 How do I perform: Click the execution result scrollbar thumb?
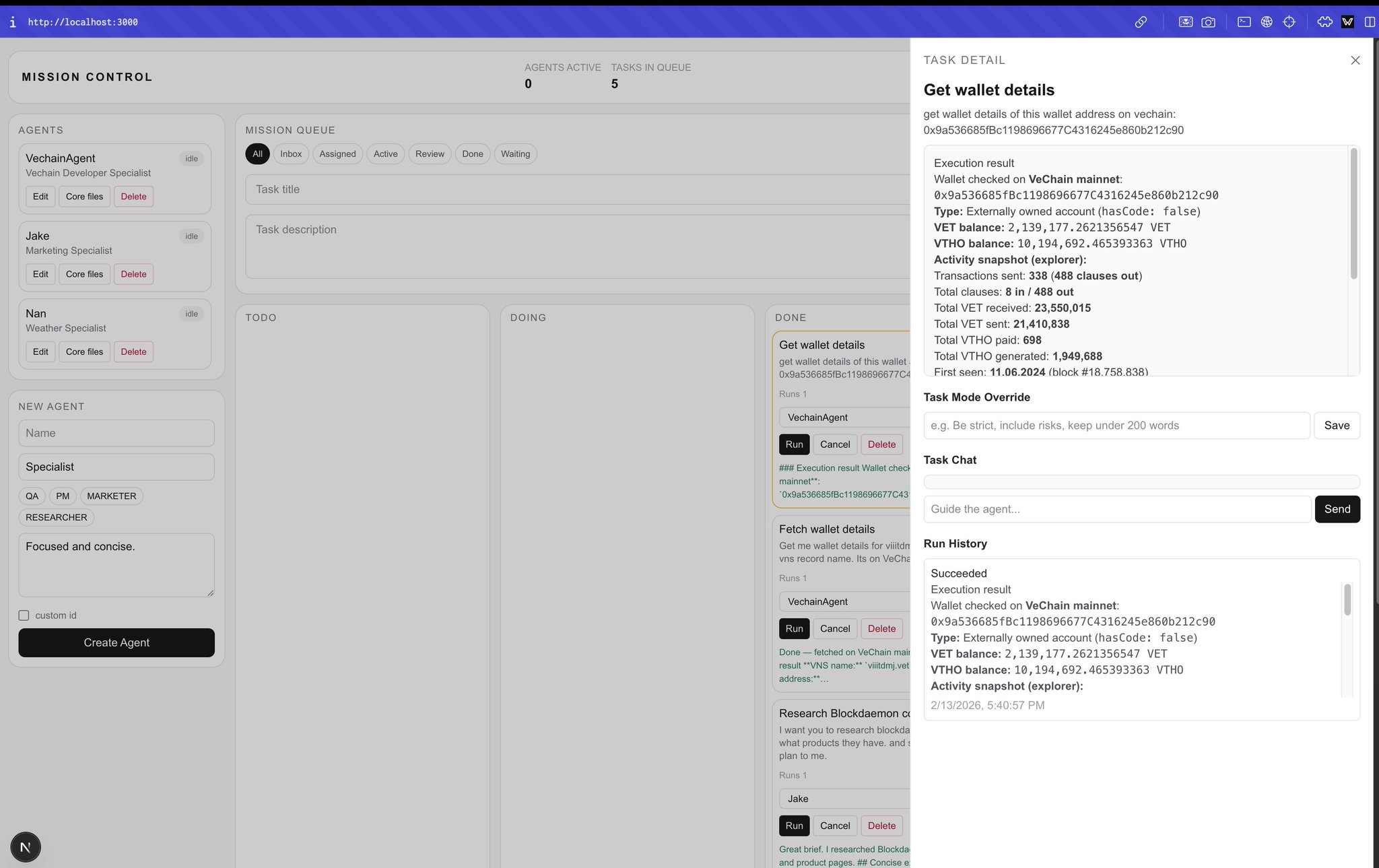click(1353, 214)
